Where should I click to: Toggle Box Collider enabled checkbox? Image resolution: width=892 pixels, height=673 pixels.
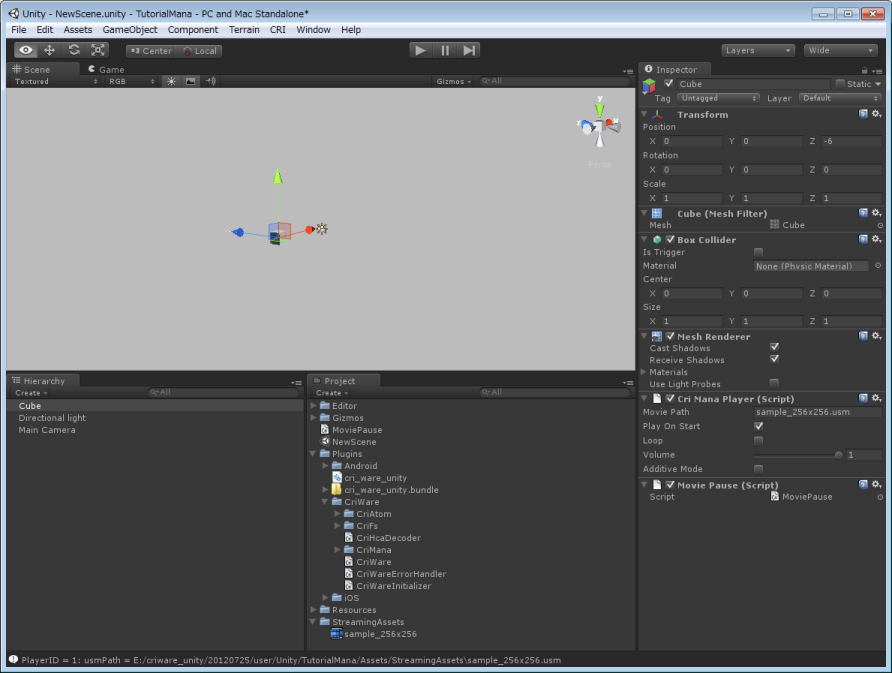(670, 240)
